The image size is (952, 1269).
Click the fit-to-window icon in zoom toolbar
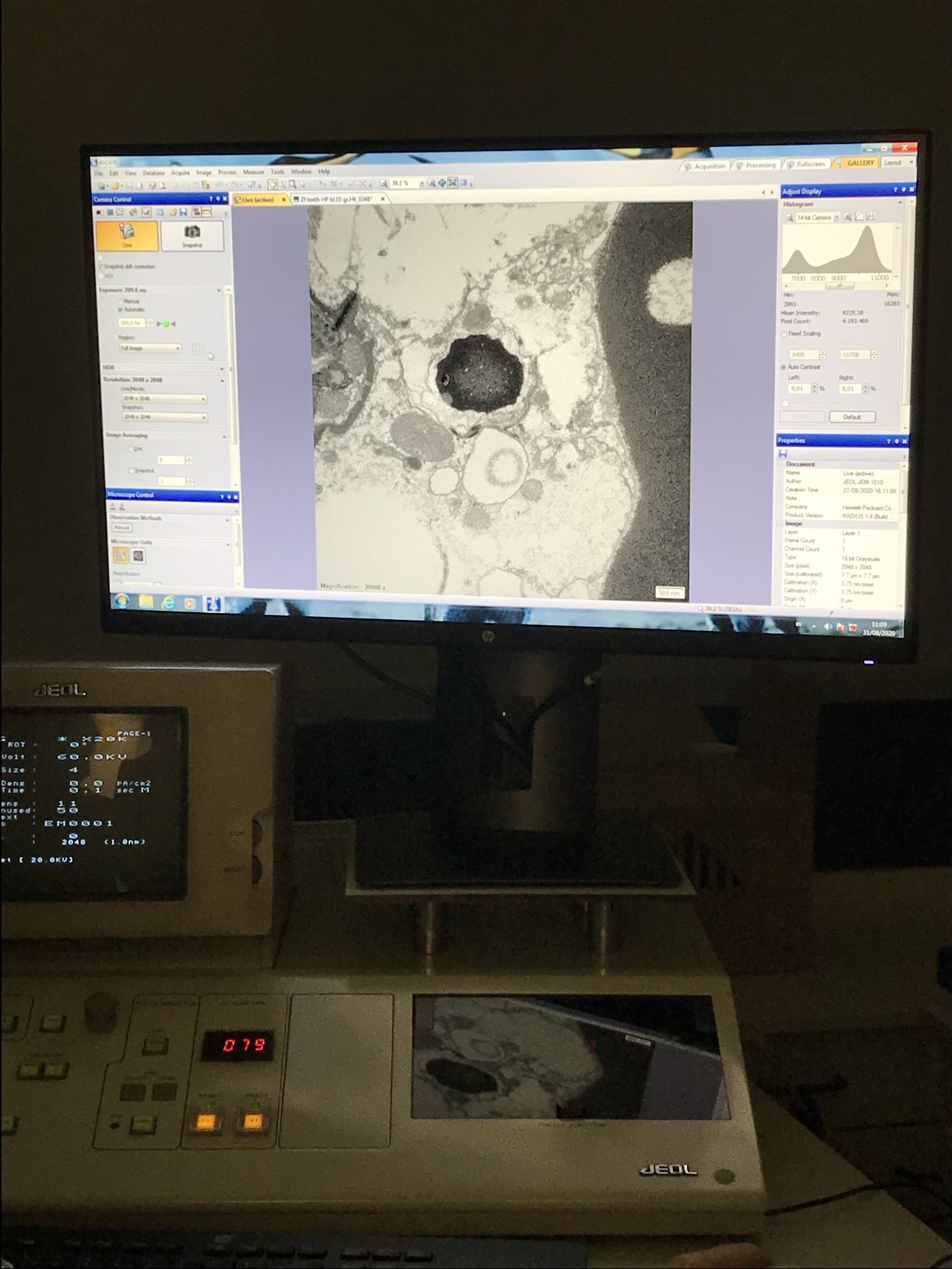pos(453,183)
